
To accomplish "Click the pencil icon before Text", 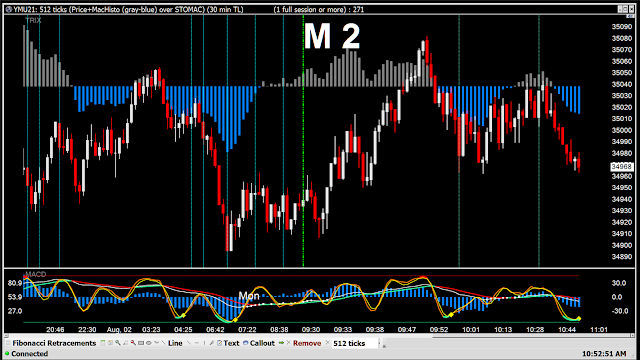I will pos(212,343).
